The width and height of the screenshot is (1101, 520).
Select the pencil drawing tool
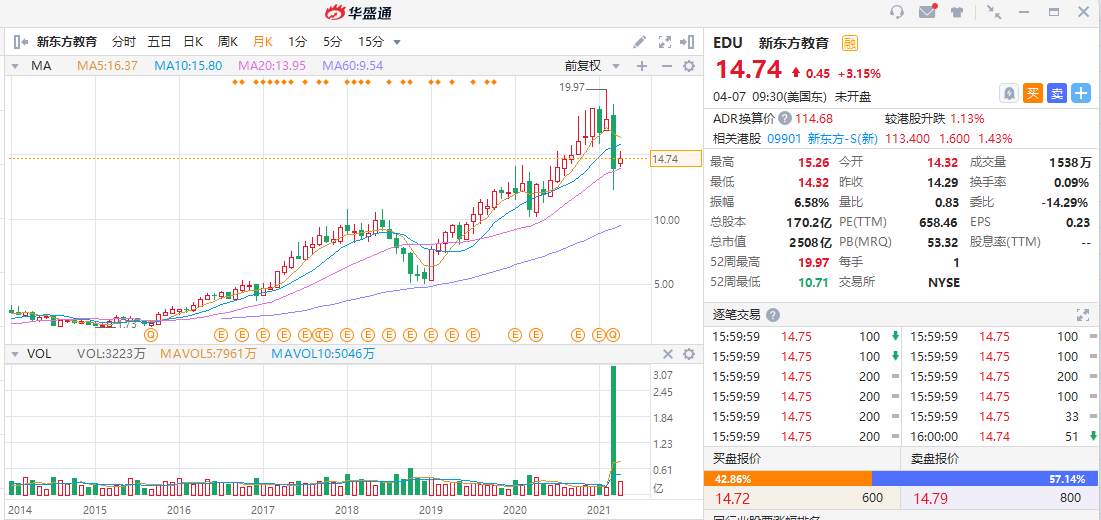pos(639,42)
